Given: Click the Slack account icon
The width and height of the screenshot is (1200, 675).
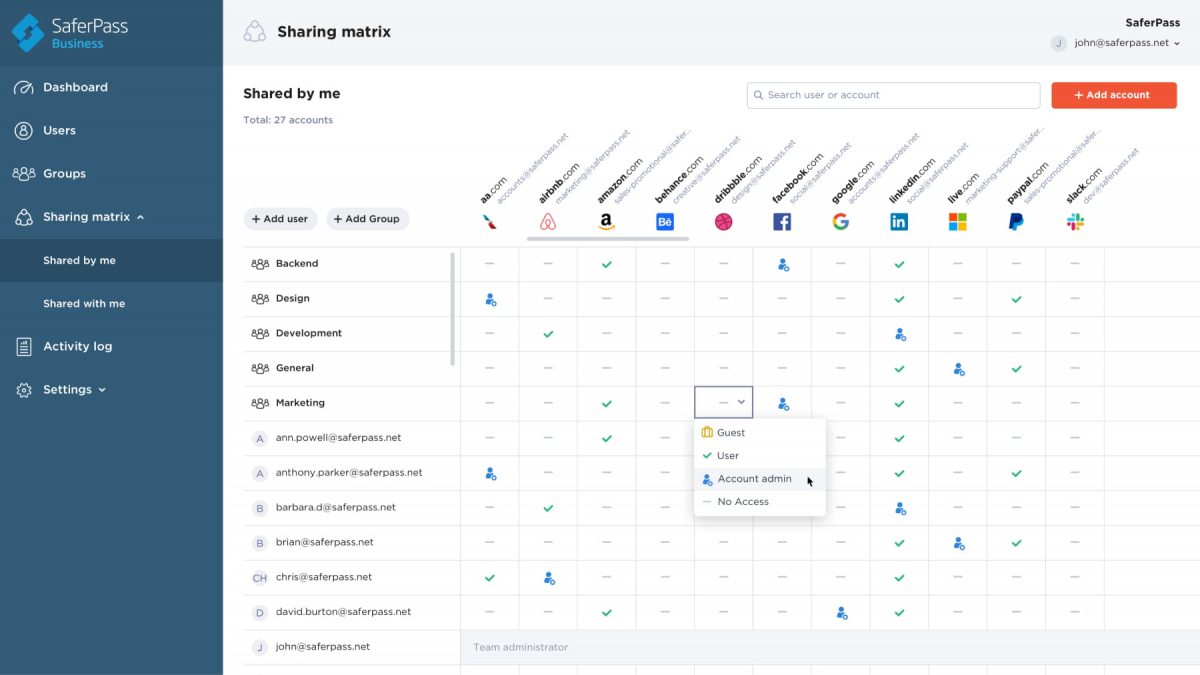Looking at the screenshot, I should [x=1074, y=221].
